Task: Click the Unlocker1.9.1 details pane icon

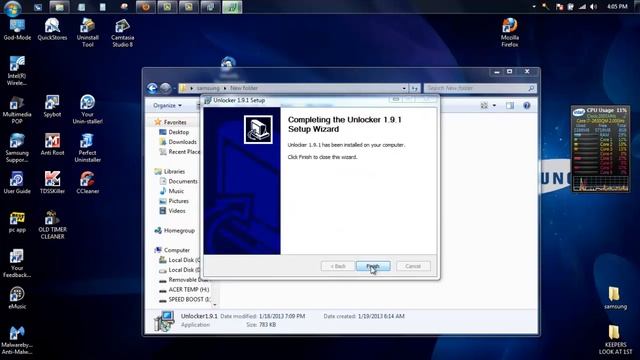Action: 164,320
